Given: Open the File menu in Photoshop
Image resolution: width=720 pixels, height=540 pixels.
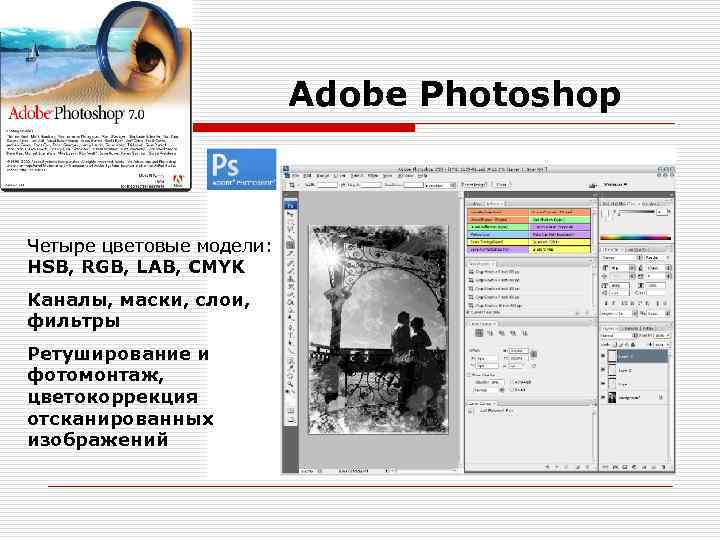Looking at the screenshot, I should [x=295, y=176].
